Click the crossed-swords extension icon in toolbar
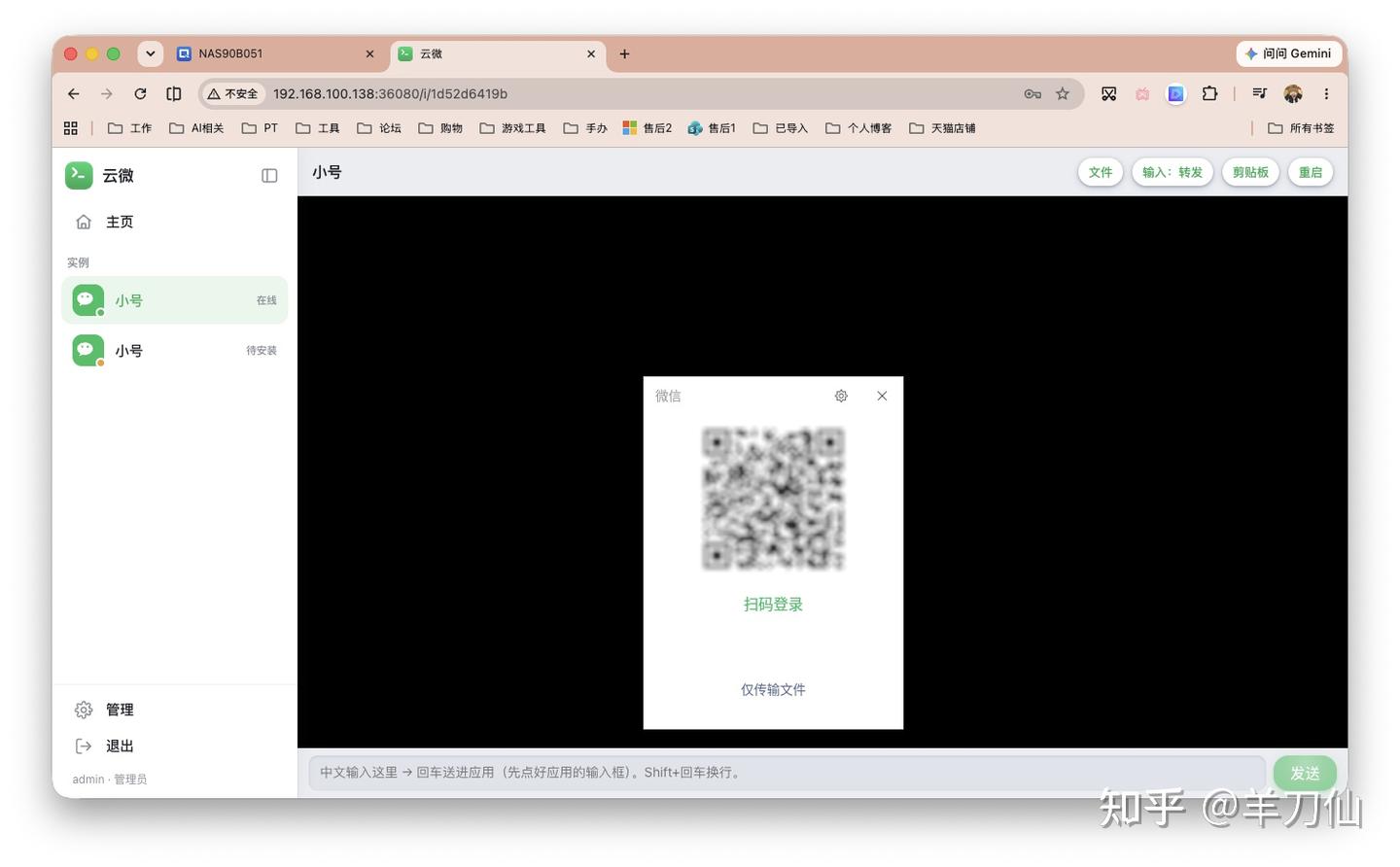This screenshot has width=1400, height=867. coord(1108,94)
